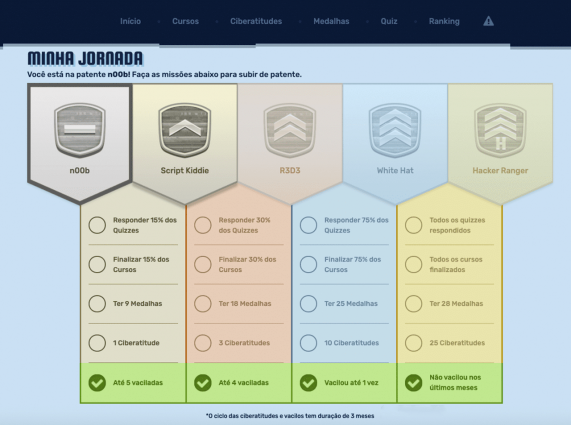Click green checkmark beside Até 4 vaciladas
The image size is (571, 425).
(203, 383)
